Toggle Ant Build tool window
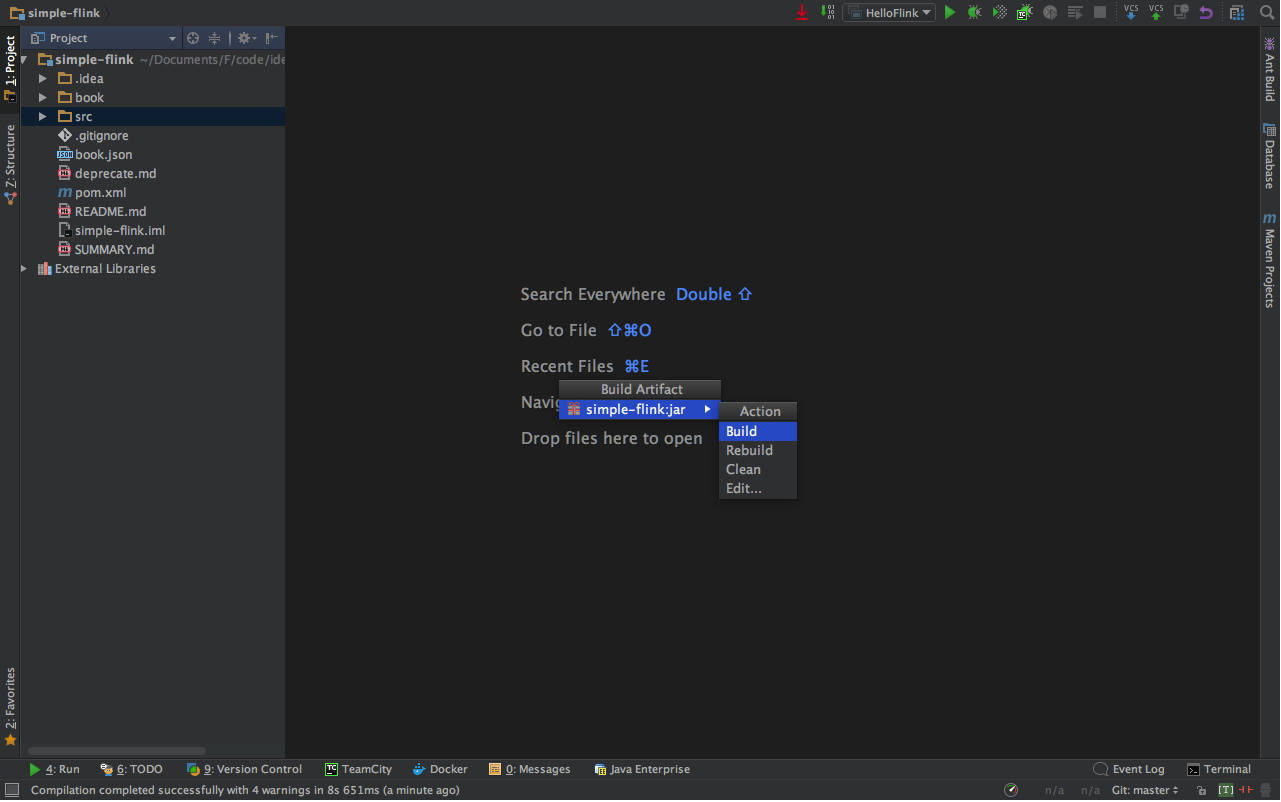The width and height of the screenshot is (1281, 802). coord(1270,69)
